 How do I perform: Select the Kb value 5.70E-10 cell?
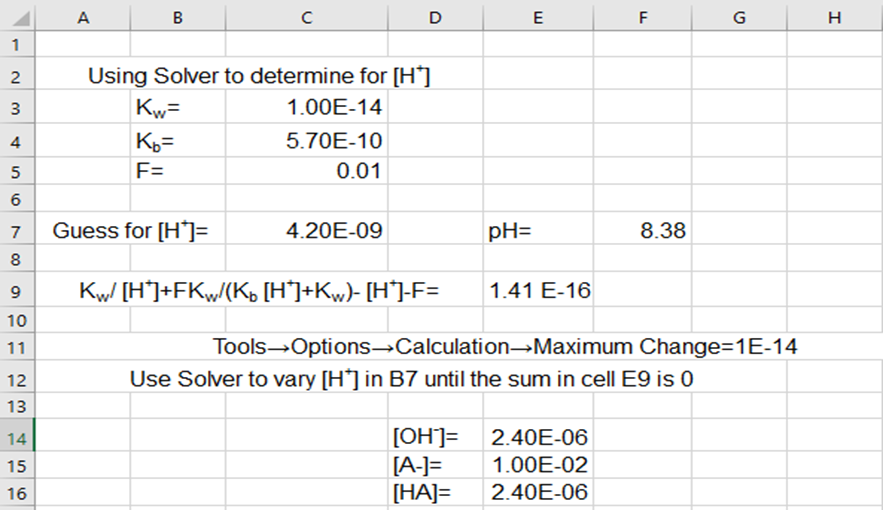pyautogui.click(x=334, y=140)
